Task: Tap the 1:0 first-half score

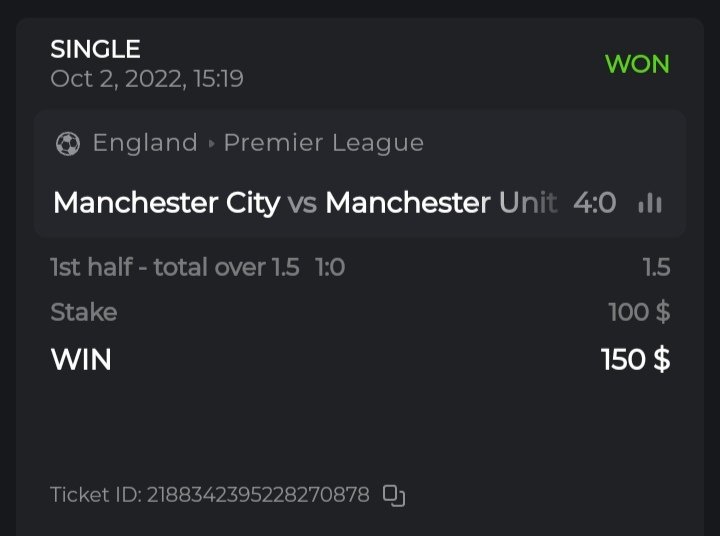Action: coord(330,268)
